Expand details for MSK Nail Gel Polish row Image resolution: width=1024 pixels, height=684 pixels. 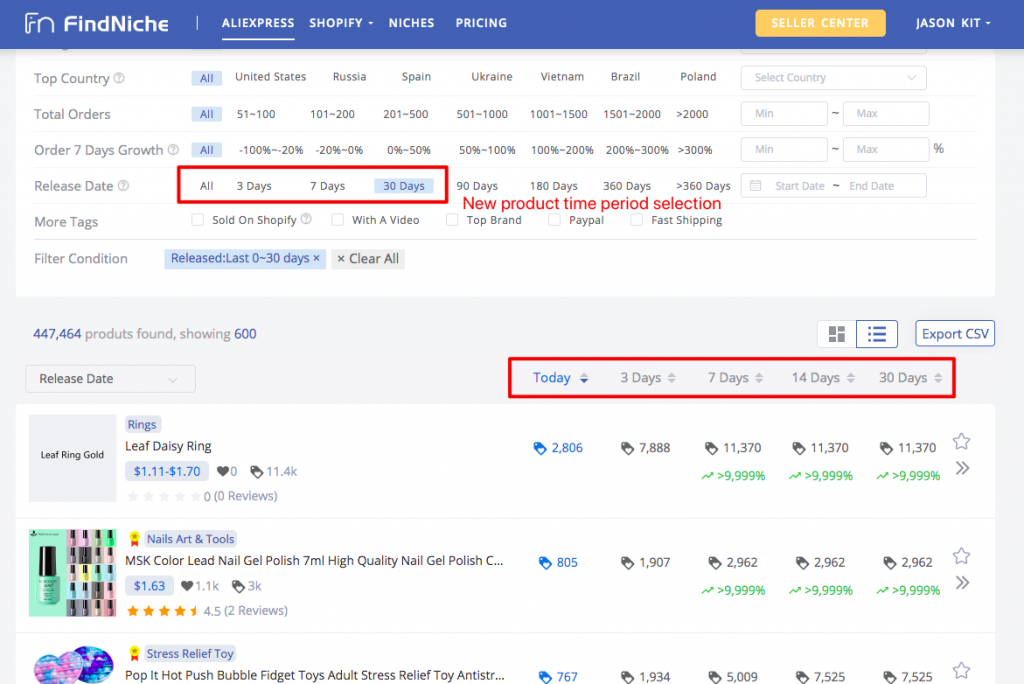(x=962, y=582)
